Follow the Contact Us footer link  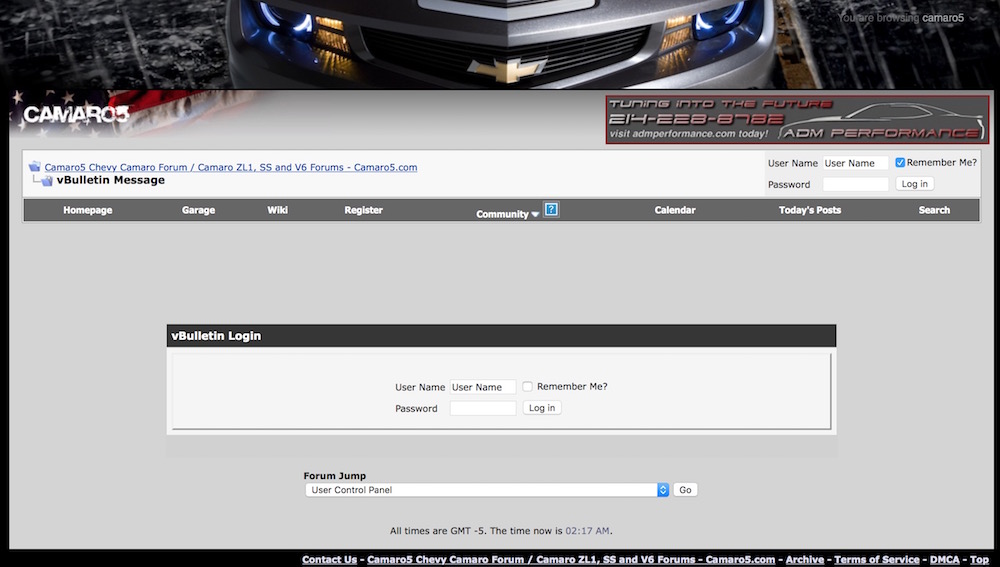pyautogui.click(x=329, y=559)
